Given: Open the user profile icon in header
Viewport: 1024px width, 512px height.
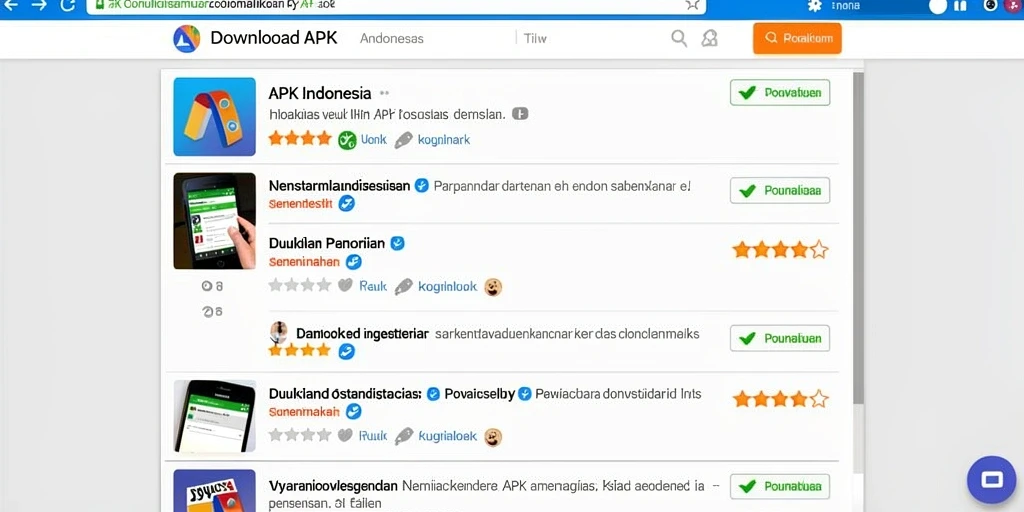Looking at the screenshot, I should (709, 39).
